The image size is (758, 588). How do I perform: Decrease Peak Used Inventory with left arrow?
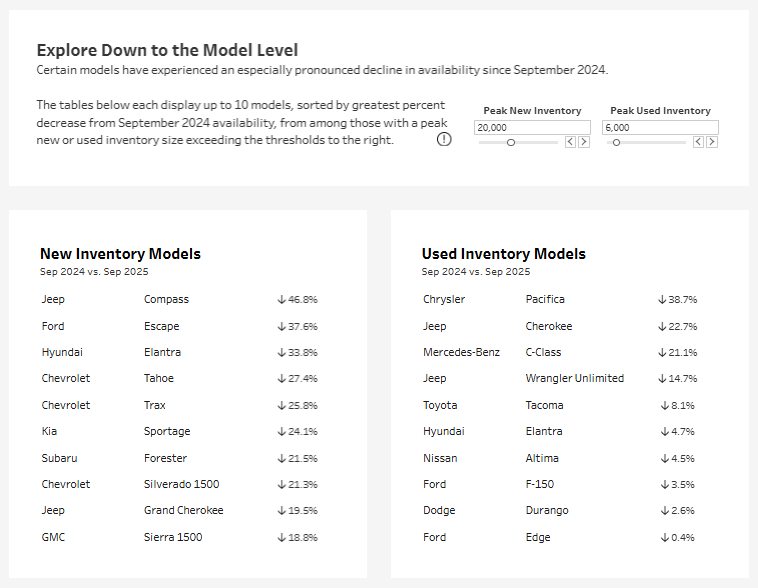tap(698, 142)
